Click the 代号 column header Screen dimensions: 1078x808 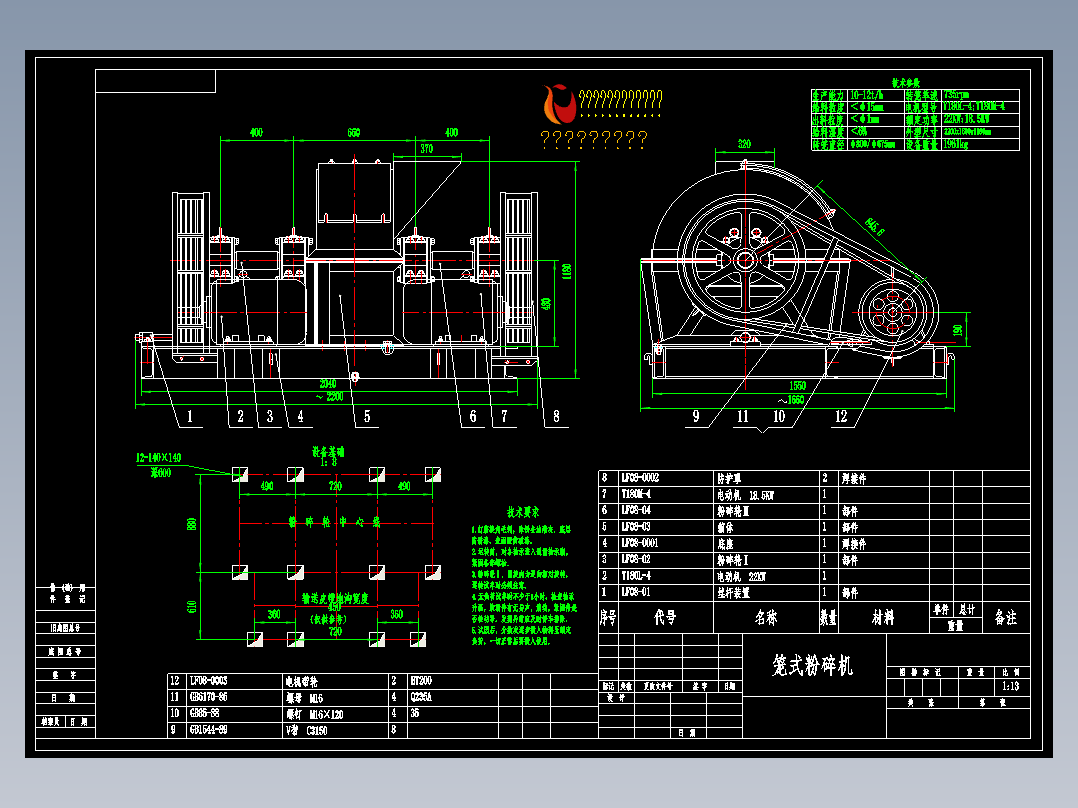(665, 617)
